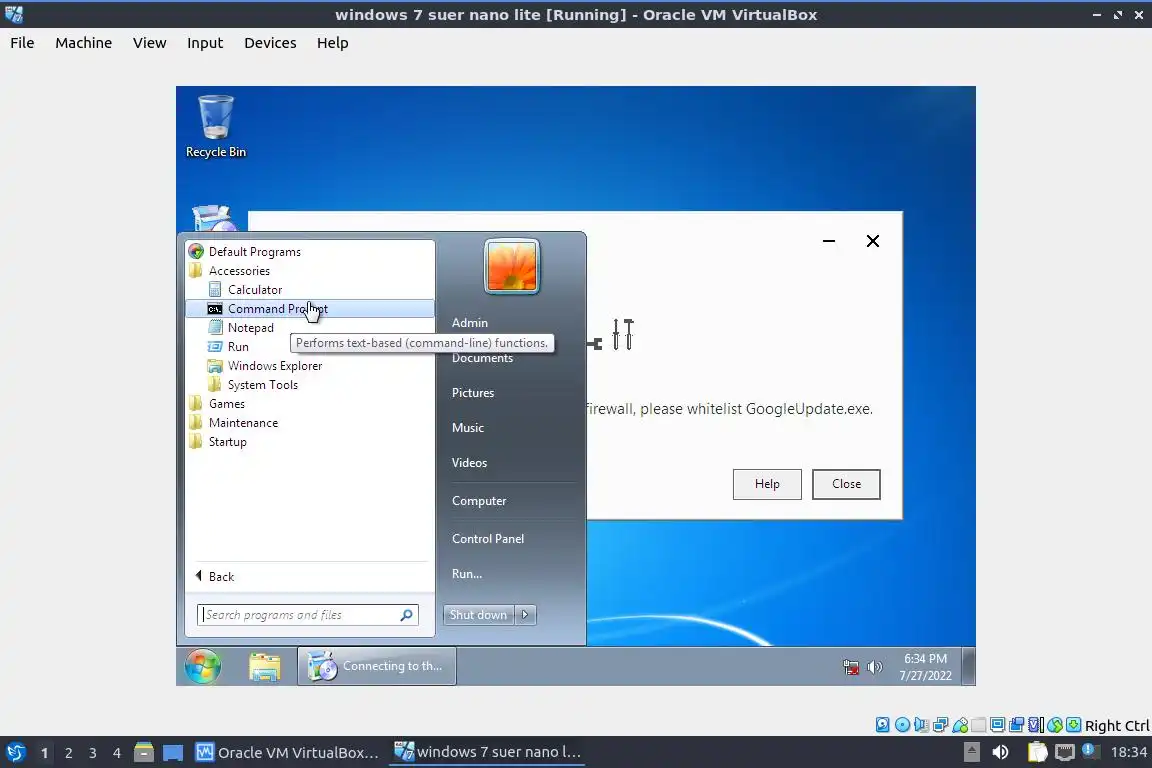Click the host clipboard manager tray icon
The width and height of the screenshot is (1152, 768).
[1037, 752]
